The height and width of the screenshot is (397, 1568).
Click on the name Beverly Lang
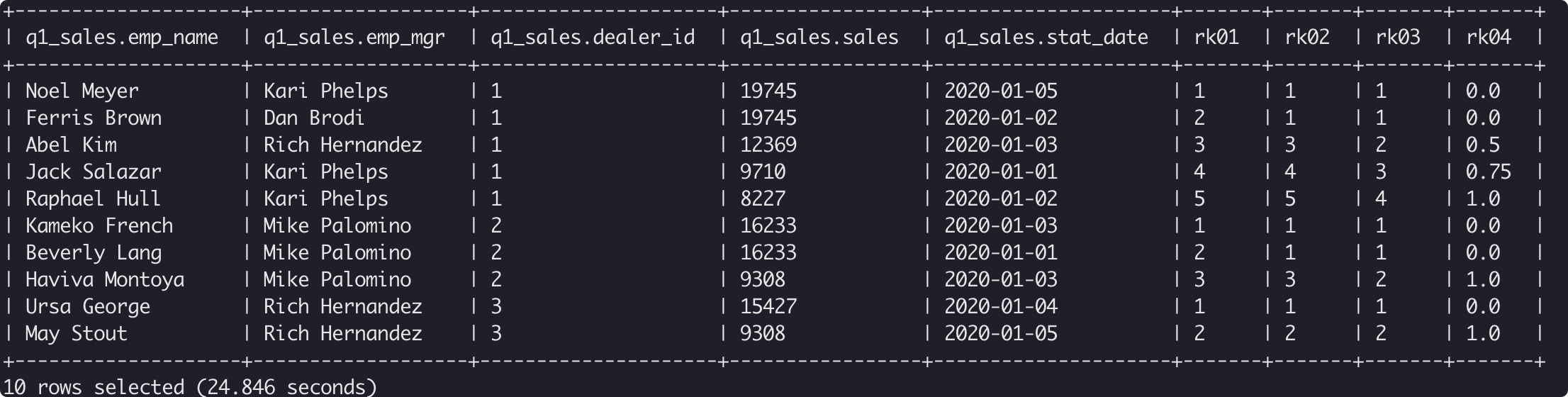tap(94, 252)
